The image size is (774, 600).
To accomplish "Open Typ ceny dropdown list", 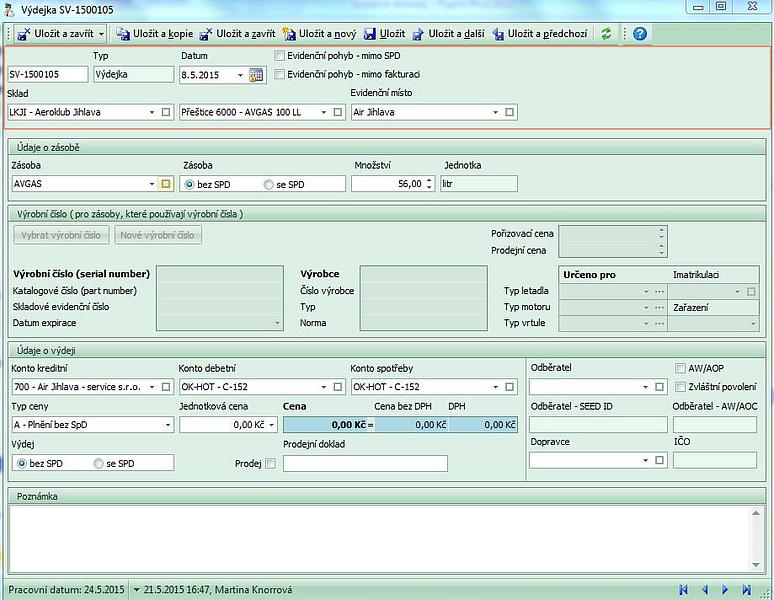I will point(167,425).
